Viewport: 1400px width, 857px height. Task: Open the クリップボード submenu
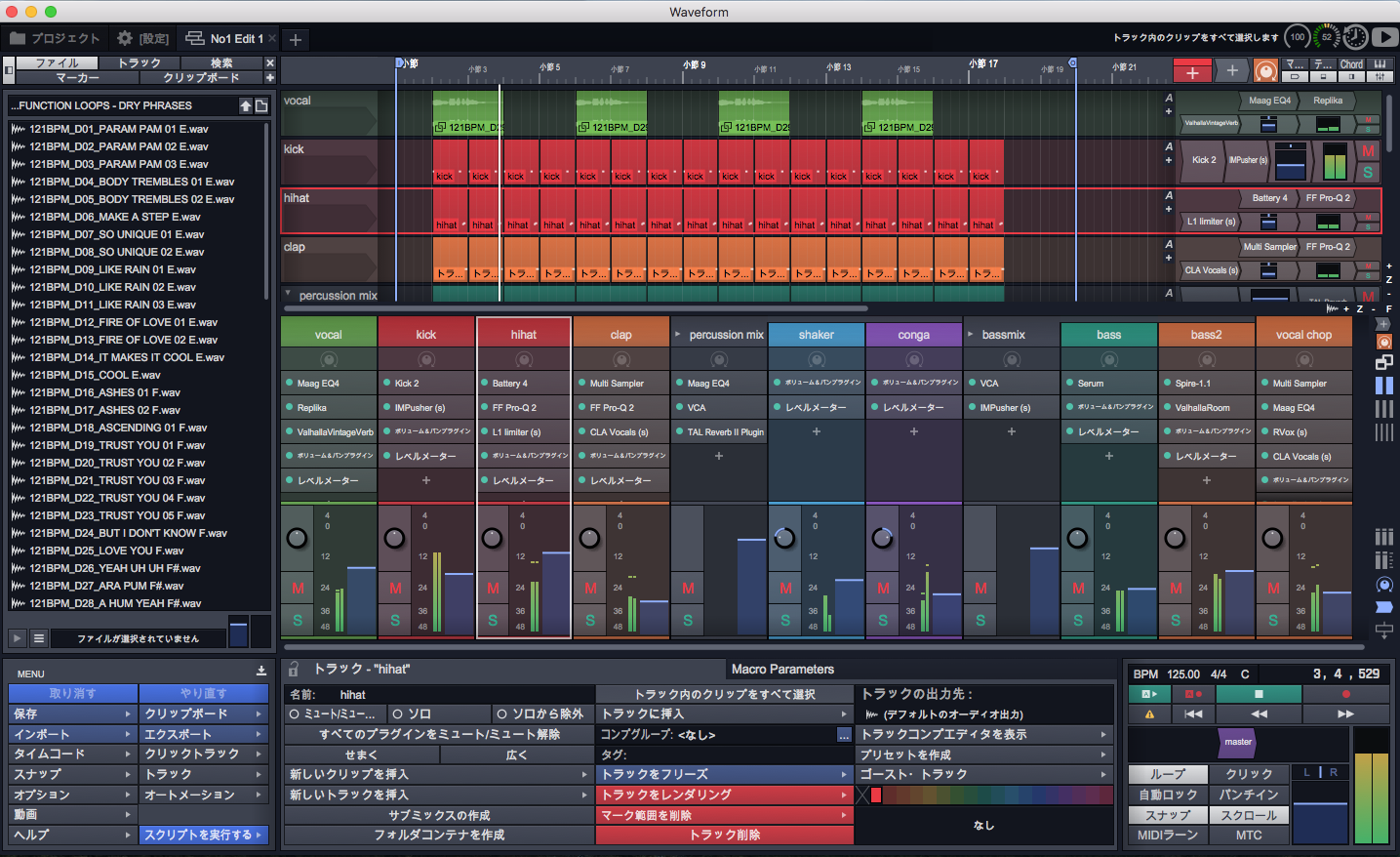click(204, 714)
